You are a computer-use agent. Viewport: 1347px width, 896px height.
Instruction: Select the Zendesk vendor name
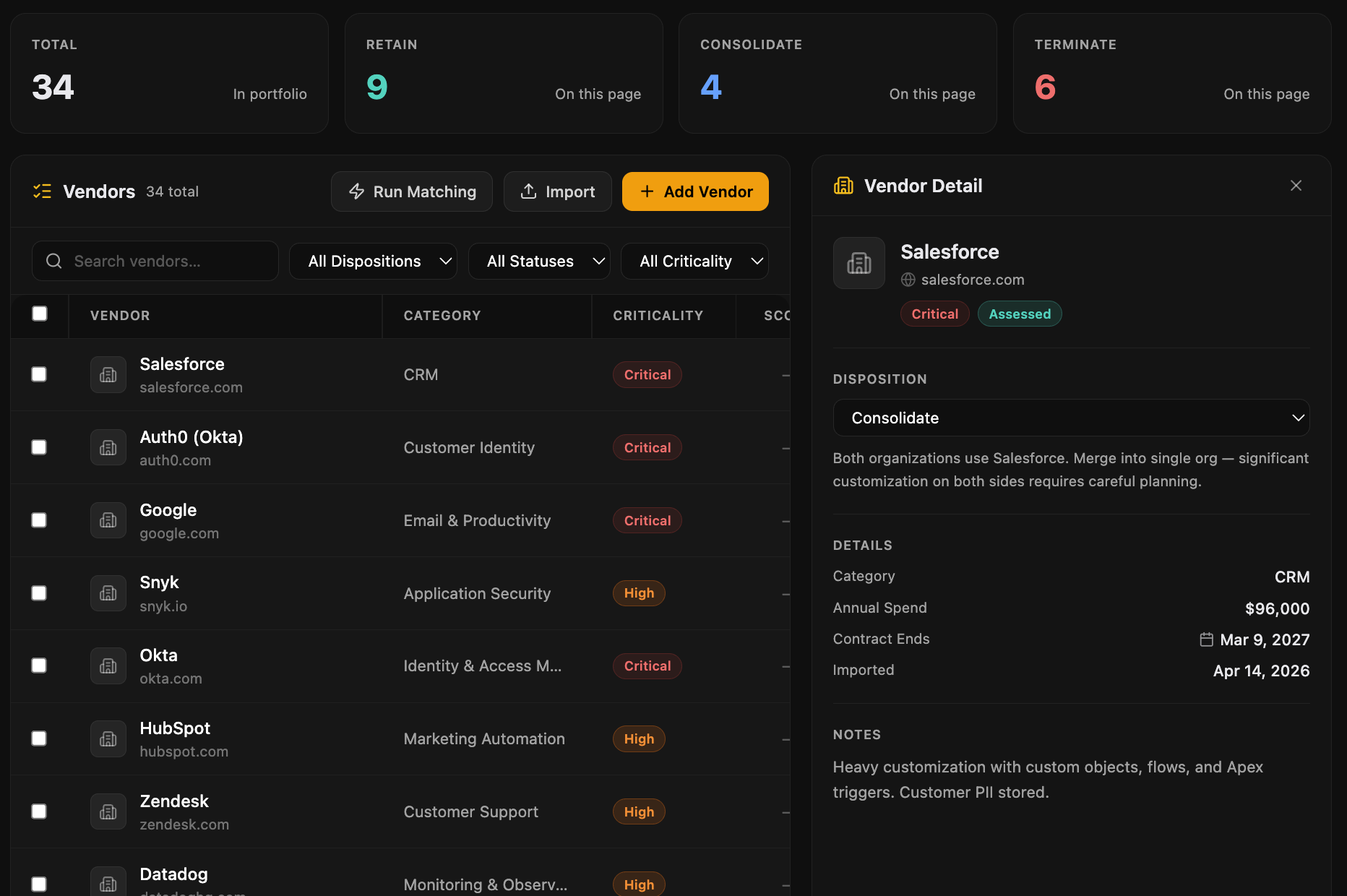click(174, 801)
